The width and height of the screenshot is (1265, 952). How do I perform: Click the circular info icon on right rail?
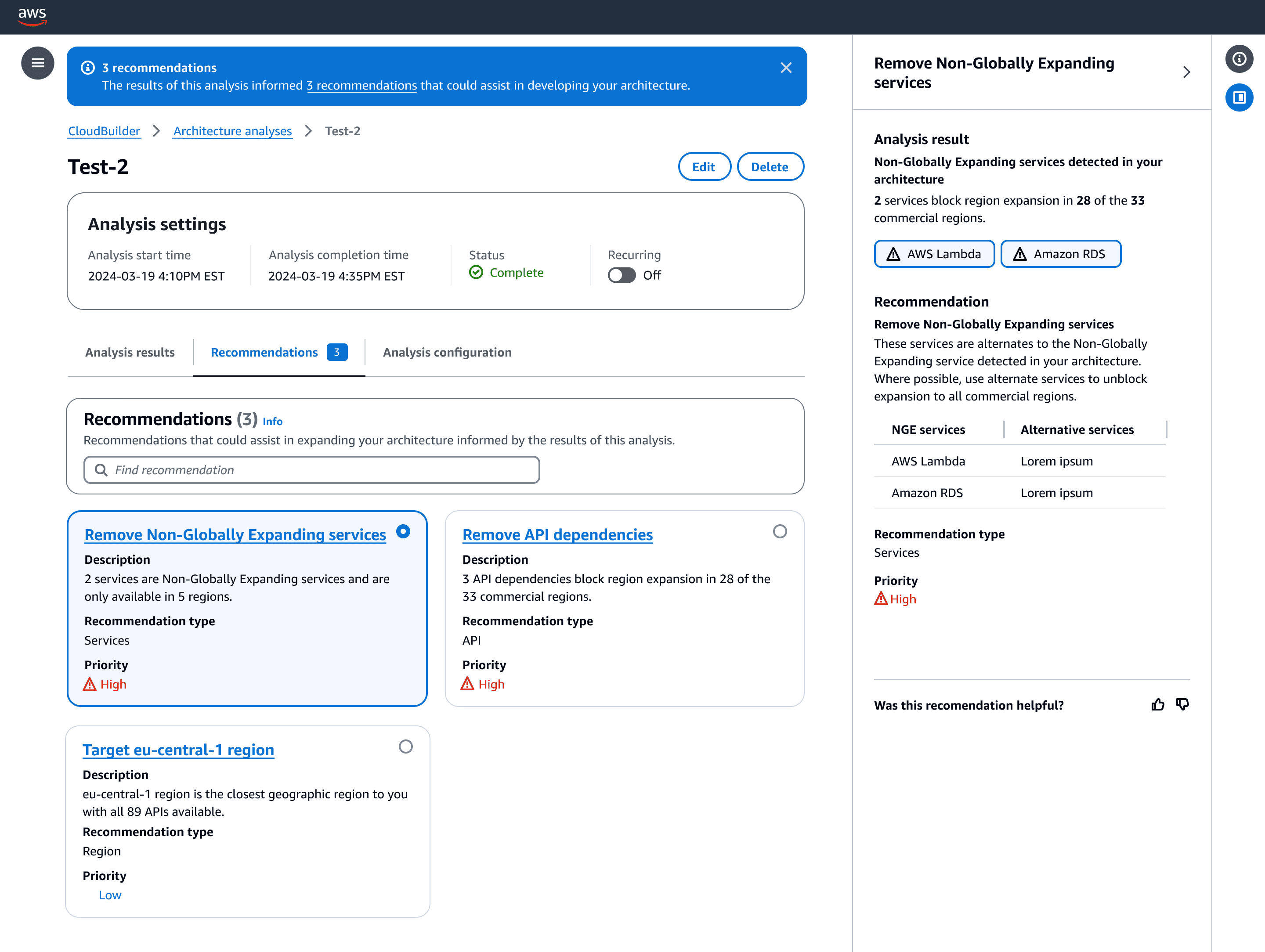tap(1239, 59)
